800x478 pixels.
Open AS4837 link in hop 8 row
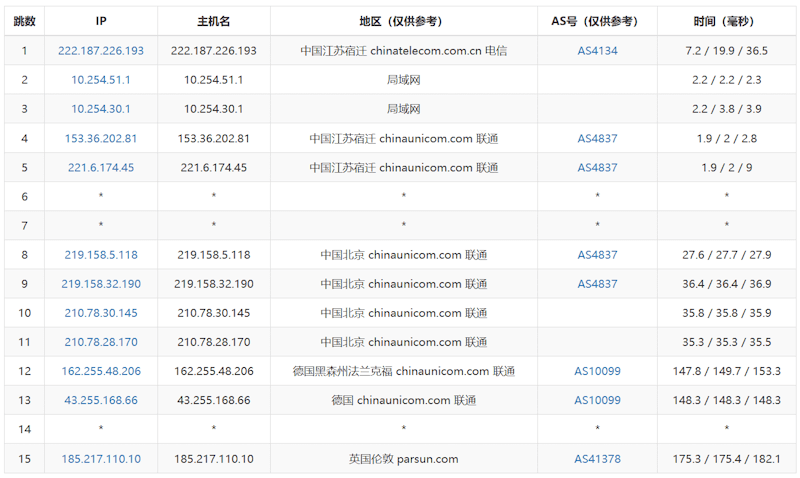tap(597, 255)
